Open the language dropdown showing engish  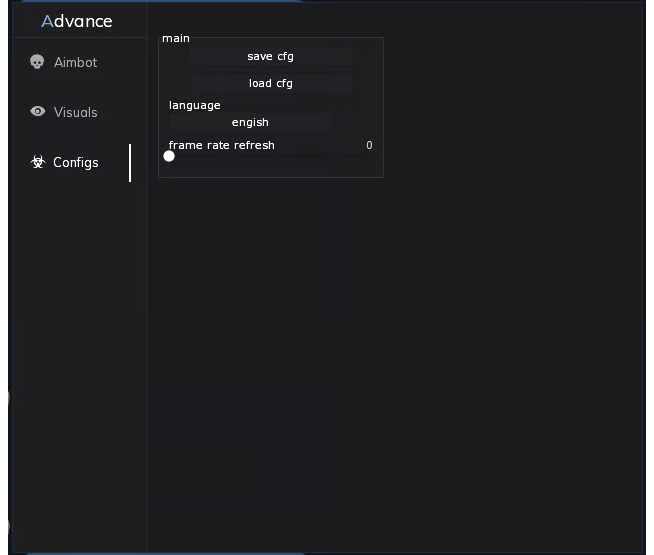coord(250,123)
